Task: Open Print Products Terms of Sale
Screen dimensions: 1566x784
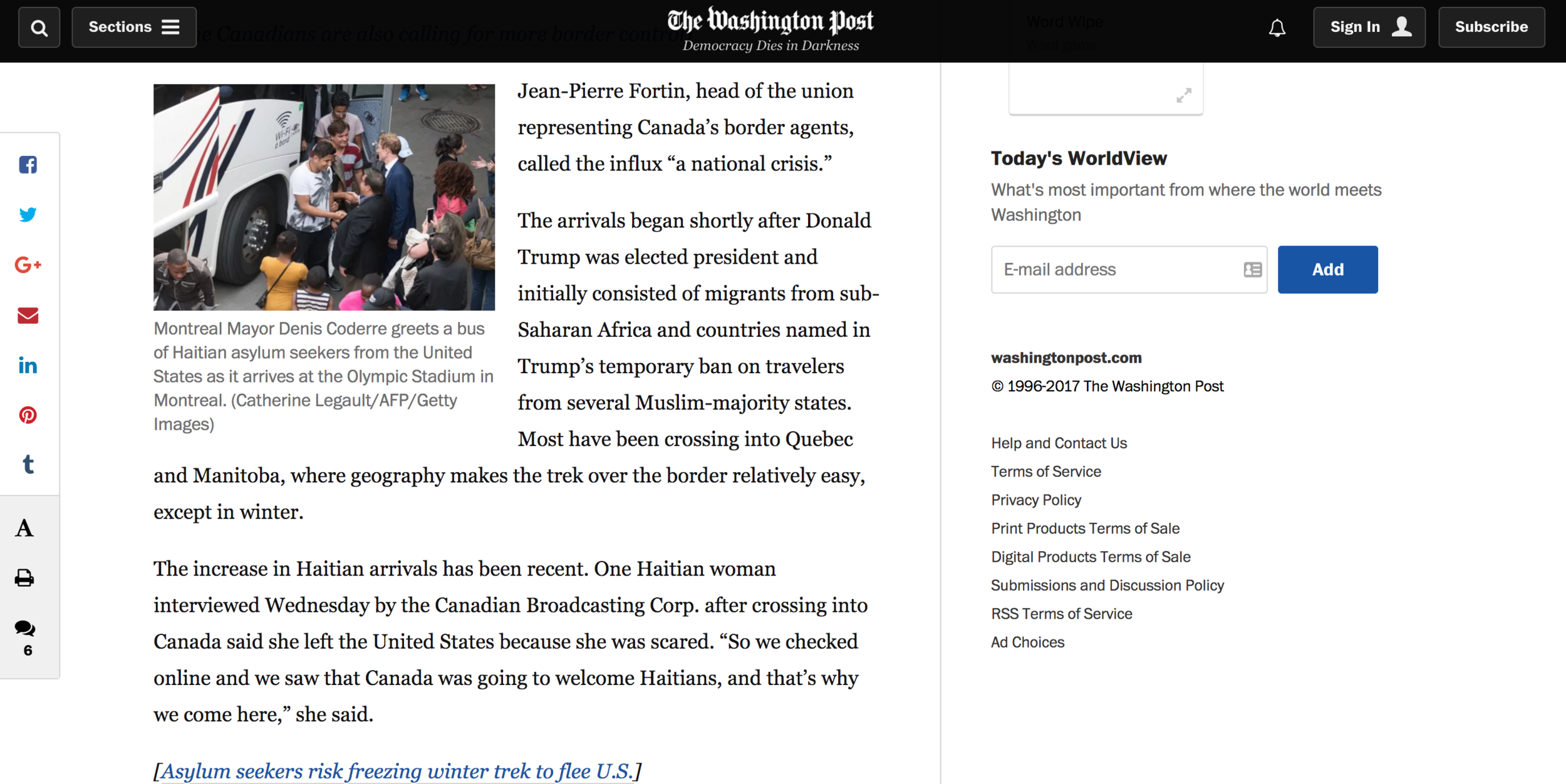Action: pos(1085,529)
